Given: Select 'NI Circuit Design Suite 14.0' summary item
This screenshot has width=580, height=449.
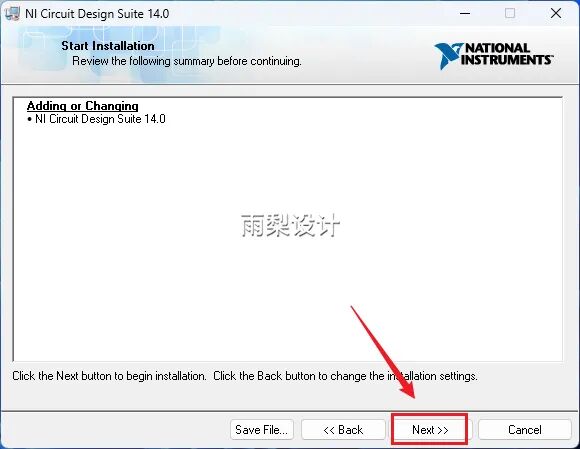Looking at the screenshot, I should [97, 119].
